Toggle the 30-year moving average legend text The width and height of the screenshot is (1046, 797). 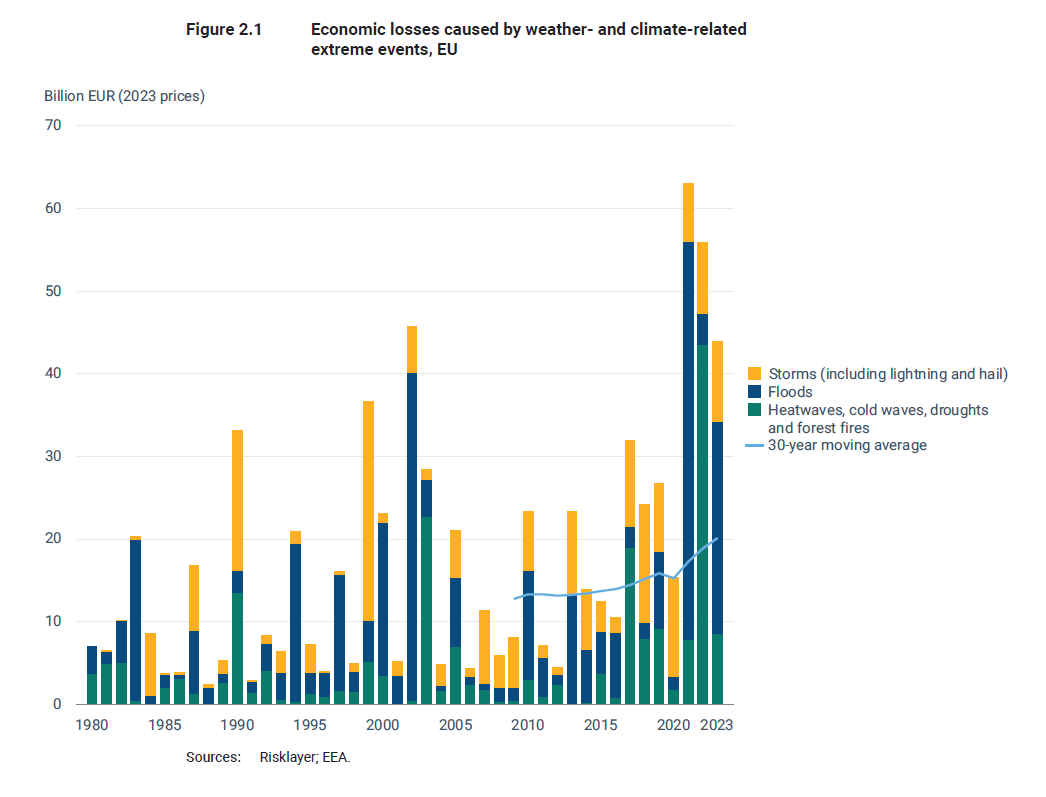coord(847,446)
